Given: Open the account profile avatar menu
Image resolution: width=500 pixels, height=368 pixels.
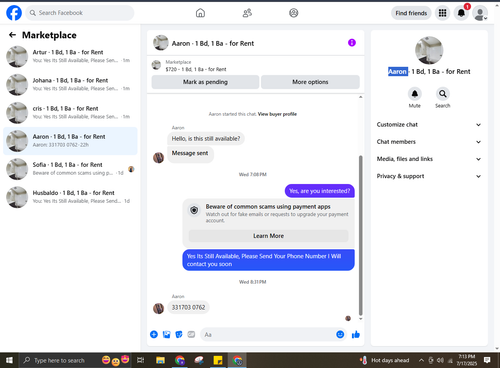Looking at the screenshot, I should [x=480, y=13].
